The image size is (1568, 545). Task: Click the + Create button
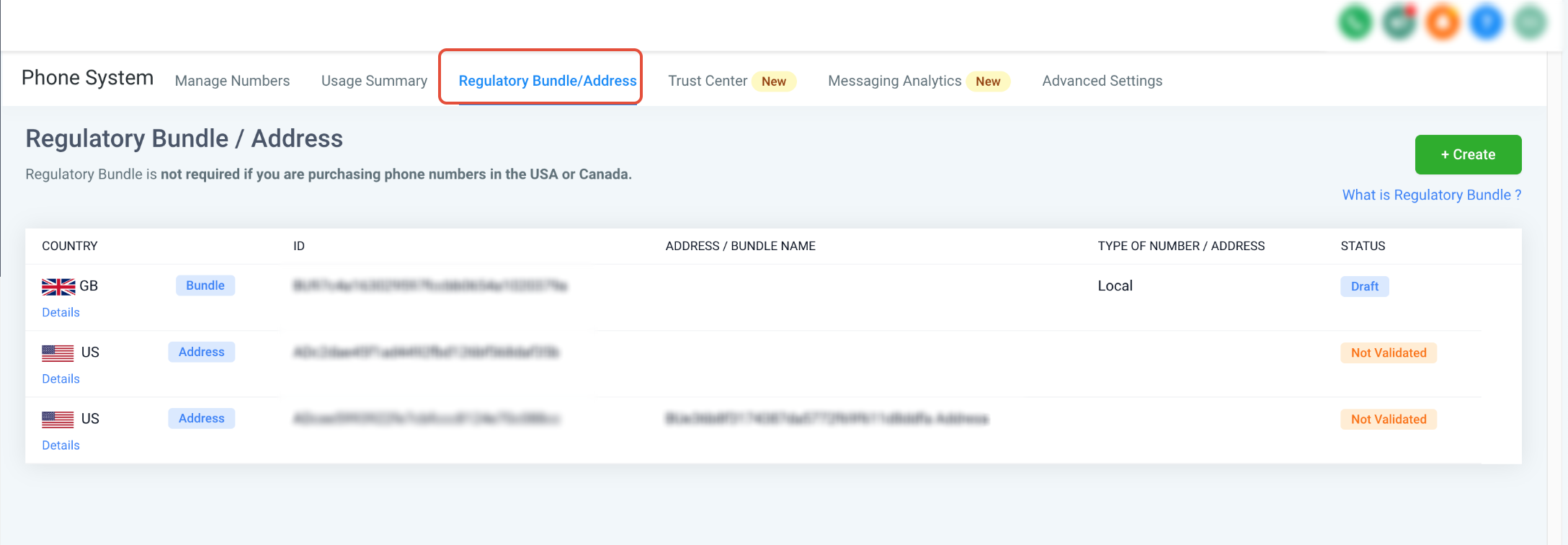point(1468,154)
